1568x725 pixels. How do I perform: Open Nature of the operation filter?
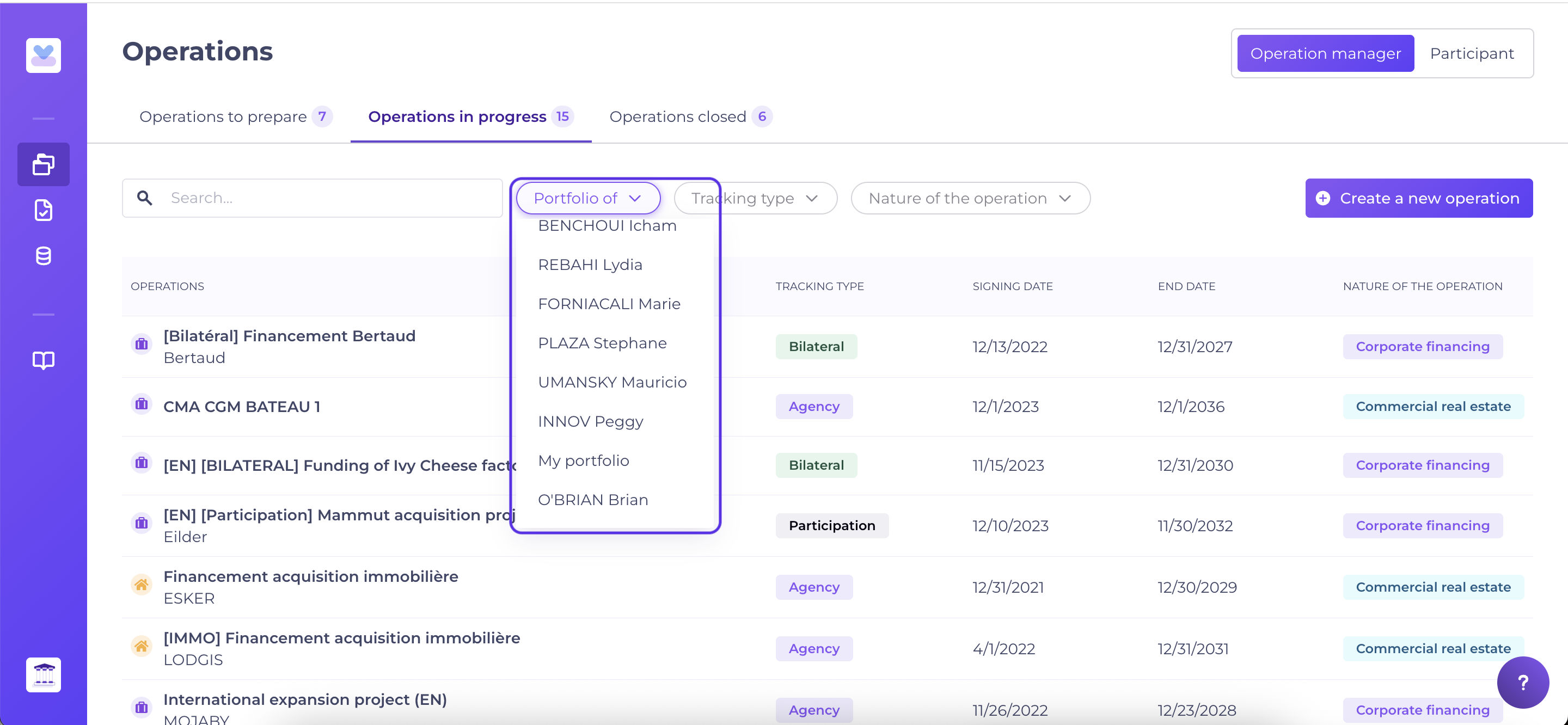coord(970,198)
